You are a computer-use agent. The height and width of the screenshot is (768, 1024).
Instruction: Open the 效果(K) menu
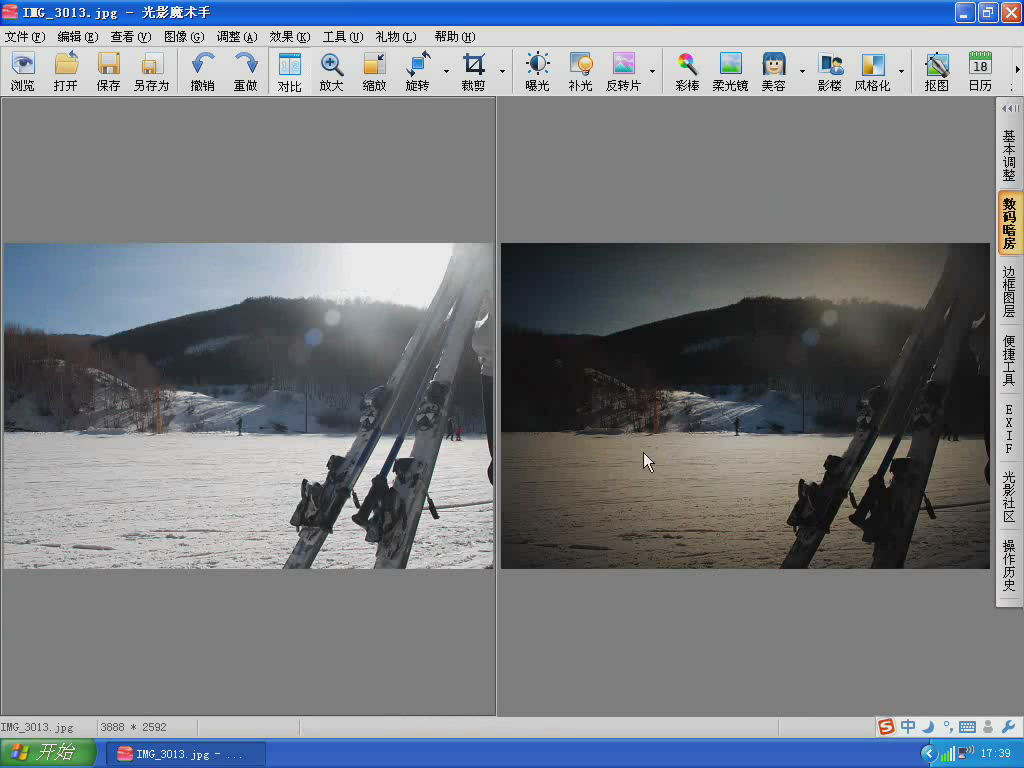[290, 37]
